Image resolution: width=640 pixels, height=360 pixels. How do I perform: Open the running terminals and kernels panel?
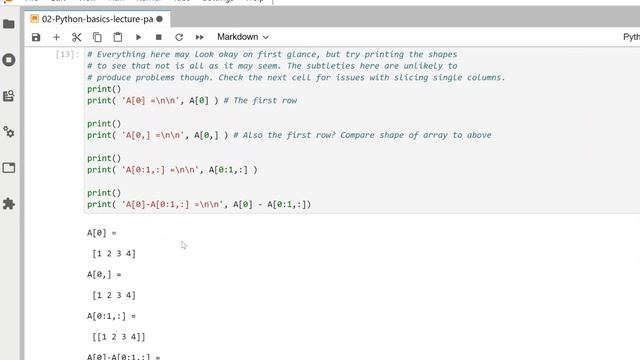[x=9, y=60]
